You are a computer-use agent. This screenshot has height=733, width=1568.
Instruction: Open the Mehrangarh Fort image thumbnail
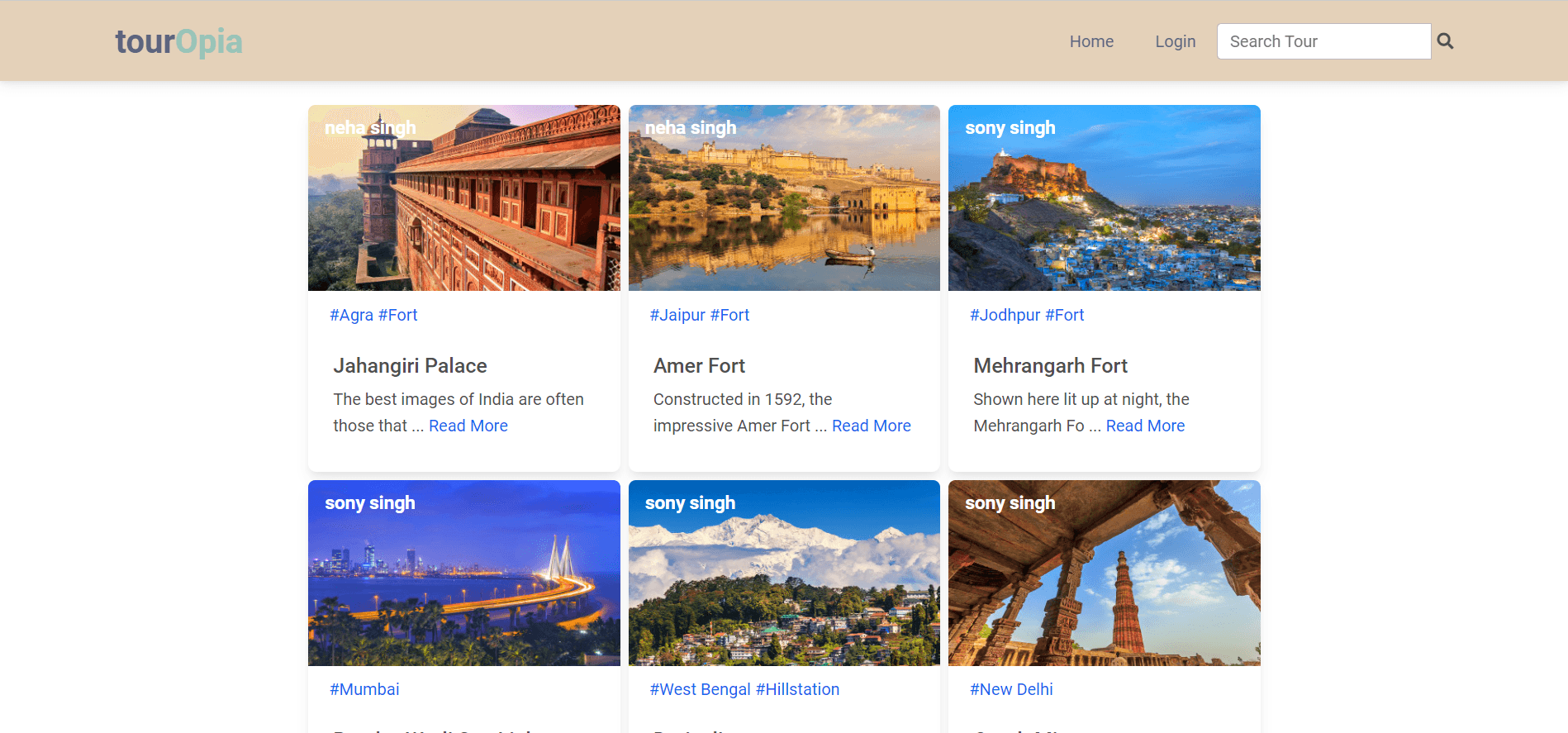point(1104,198)
